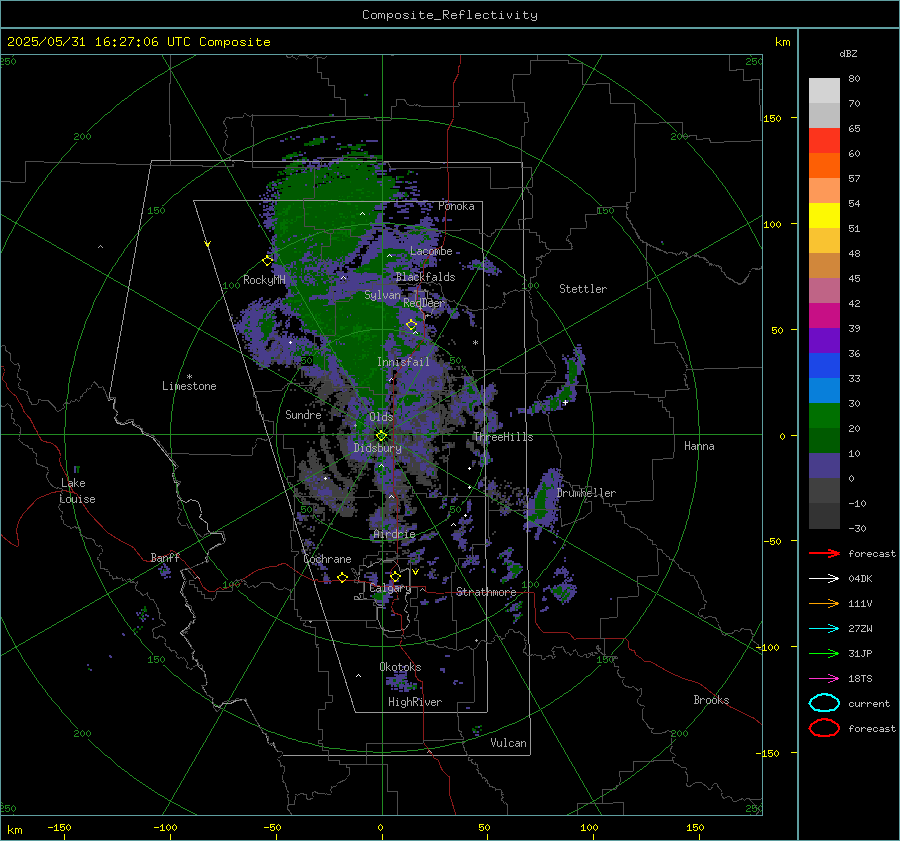This screenshot has height=841, width=900.
Task: Click the Ponoka city label
Action: pos(456,206)
